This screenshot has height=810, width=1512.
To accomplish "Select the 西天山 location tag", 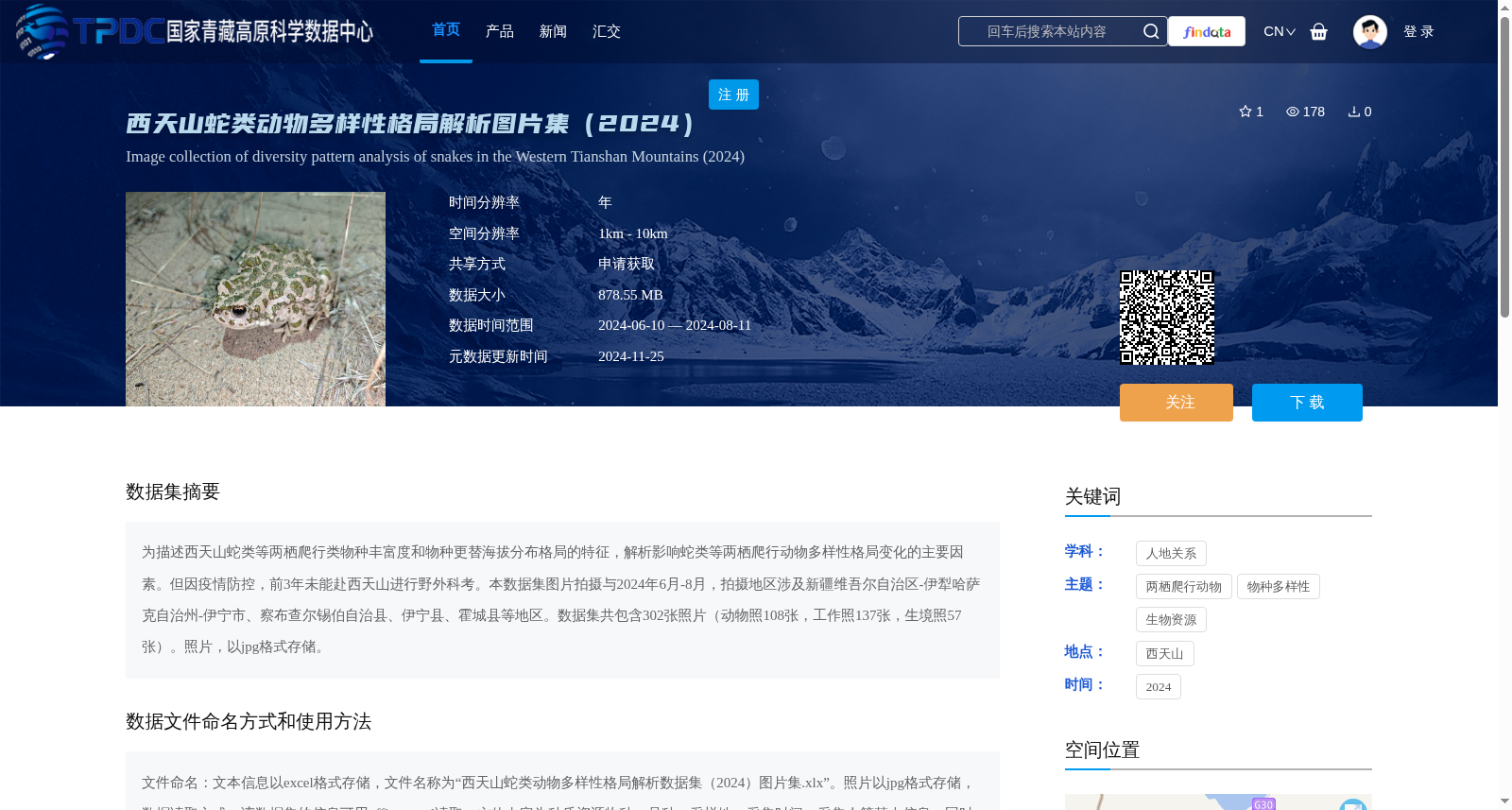I will tap(1165, 654).
